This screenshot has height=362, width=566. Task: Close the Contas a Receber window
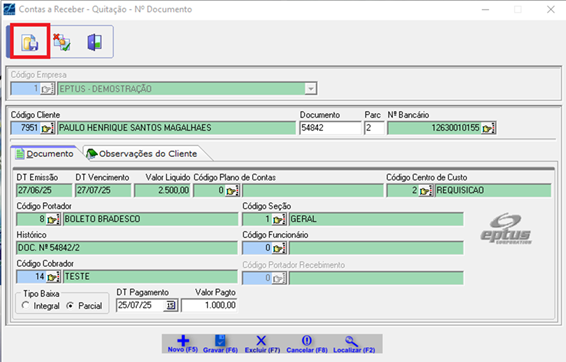tap(550, 9)
